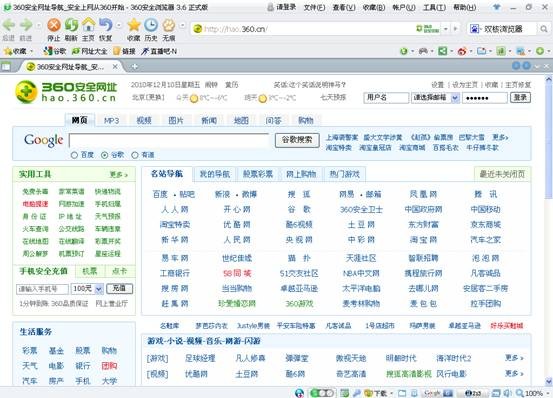This screenshot has height=398, width=553.
Task: Switch to the 热门游戏 navigation tab
Action: point(344,174)
